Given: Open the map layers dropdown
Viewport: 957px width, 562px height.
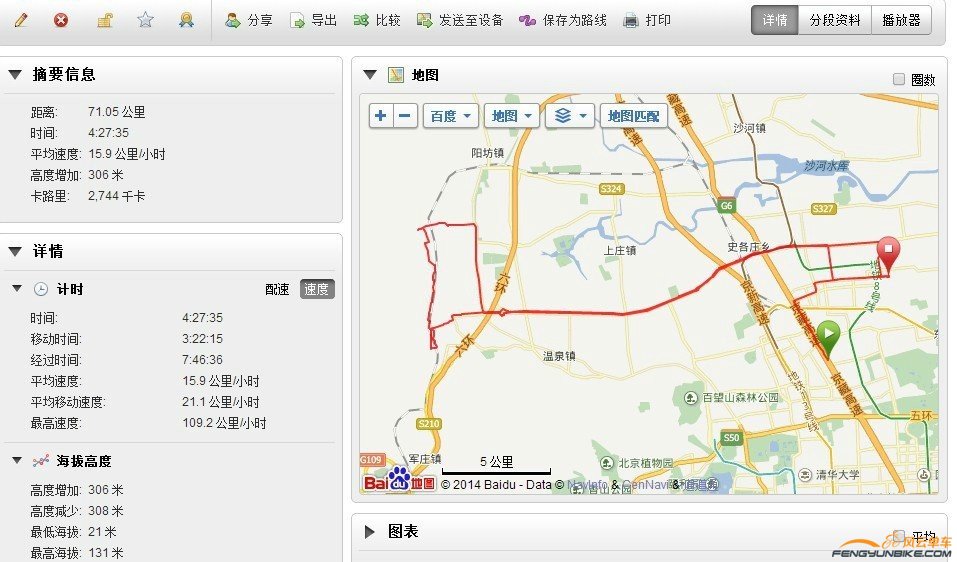Looking at the screenshot, I should [571, 116].
